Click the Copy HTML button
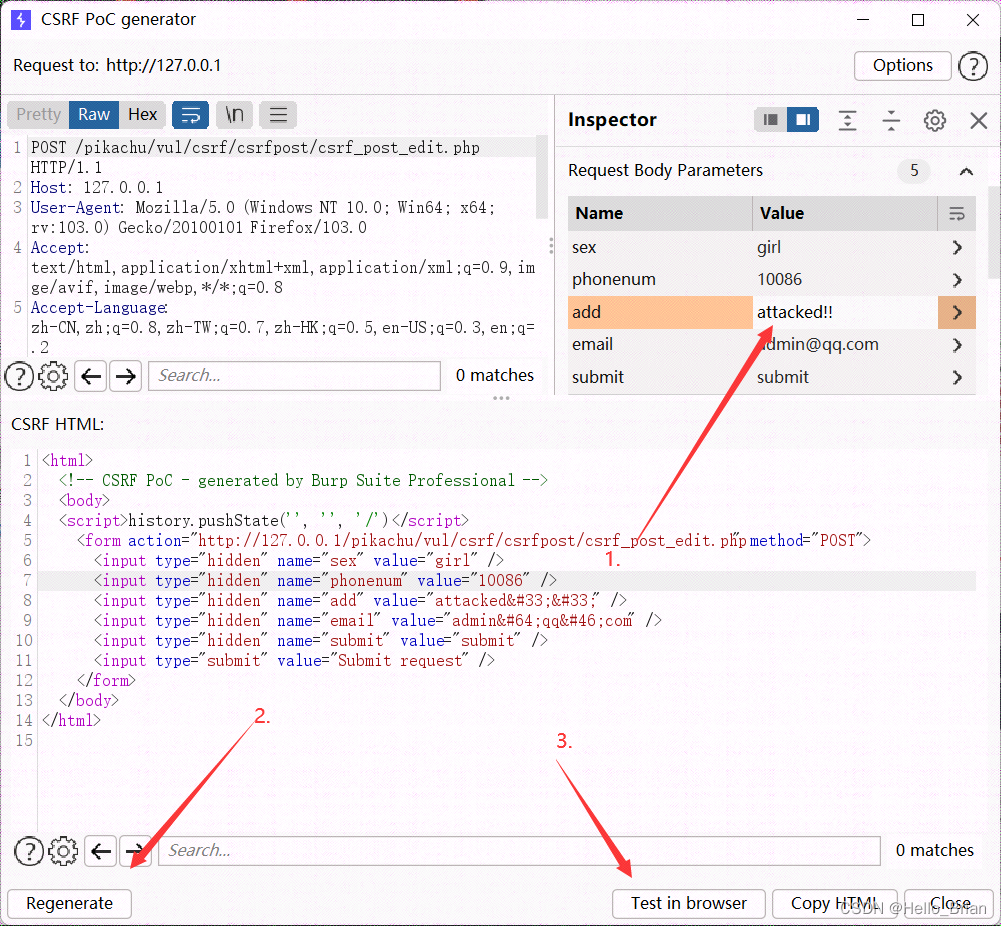The image size is (1001, 926). pos(834,904)
